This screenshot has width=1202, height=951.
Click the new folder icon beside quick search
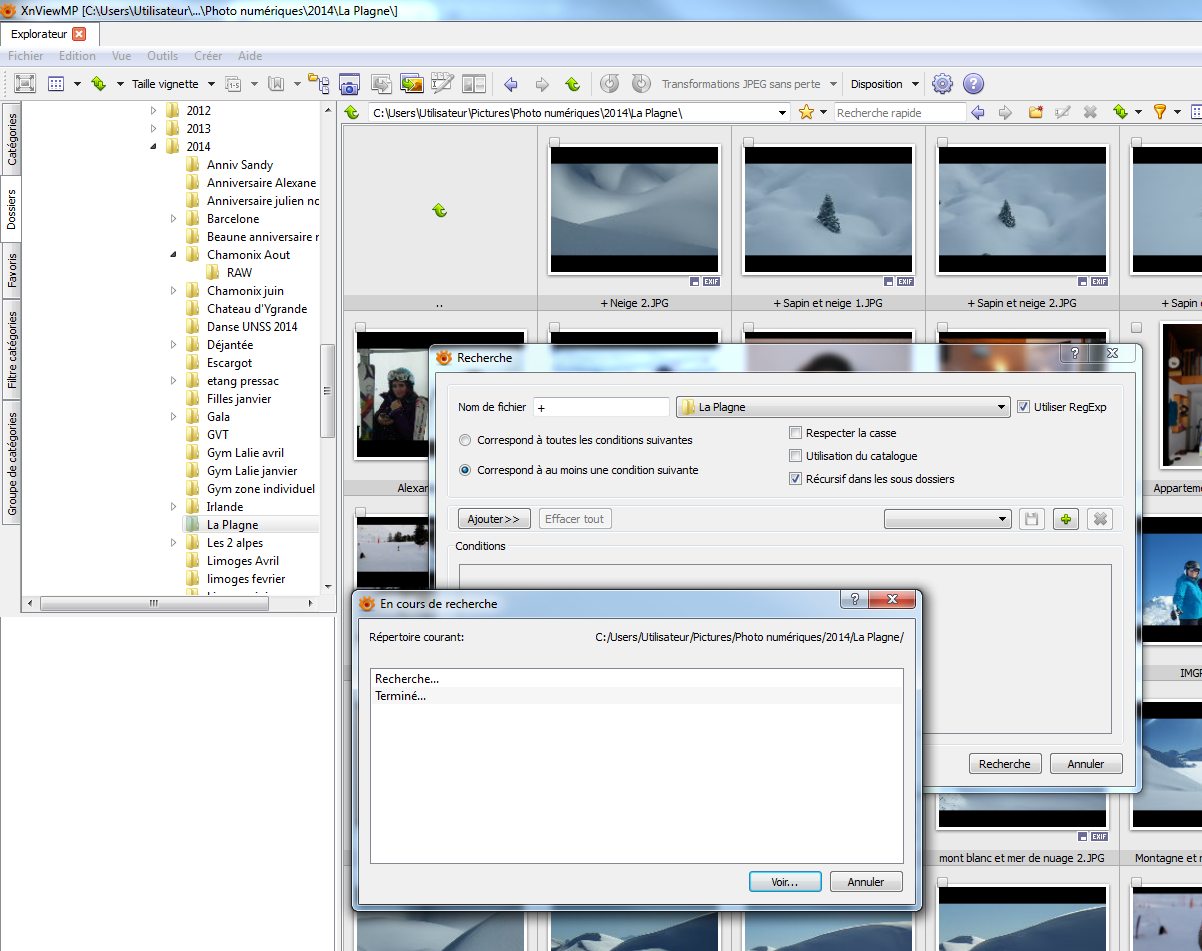click(1036, 112)
